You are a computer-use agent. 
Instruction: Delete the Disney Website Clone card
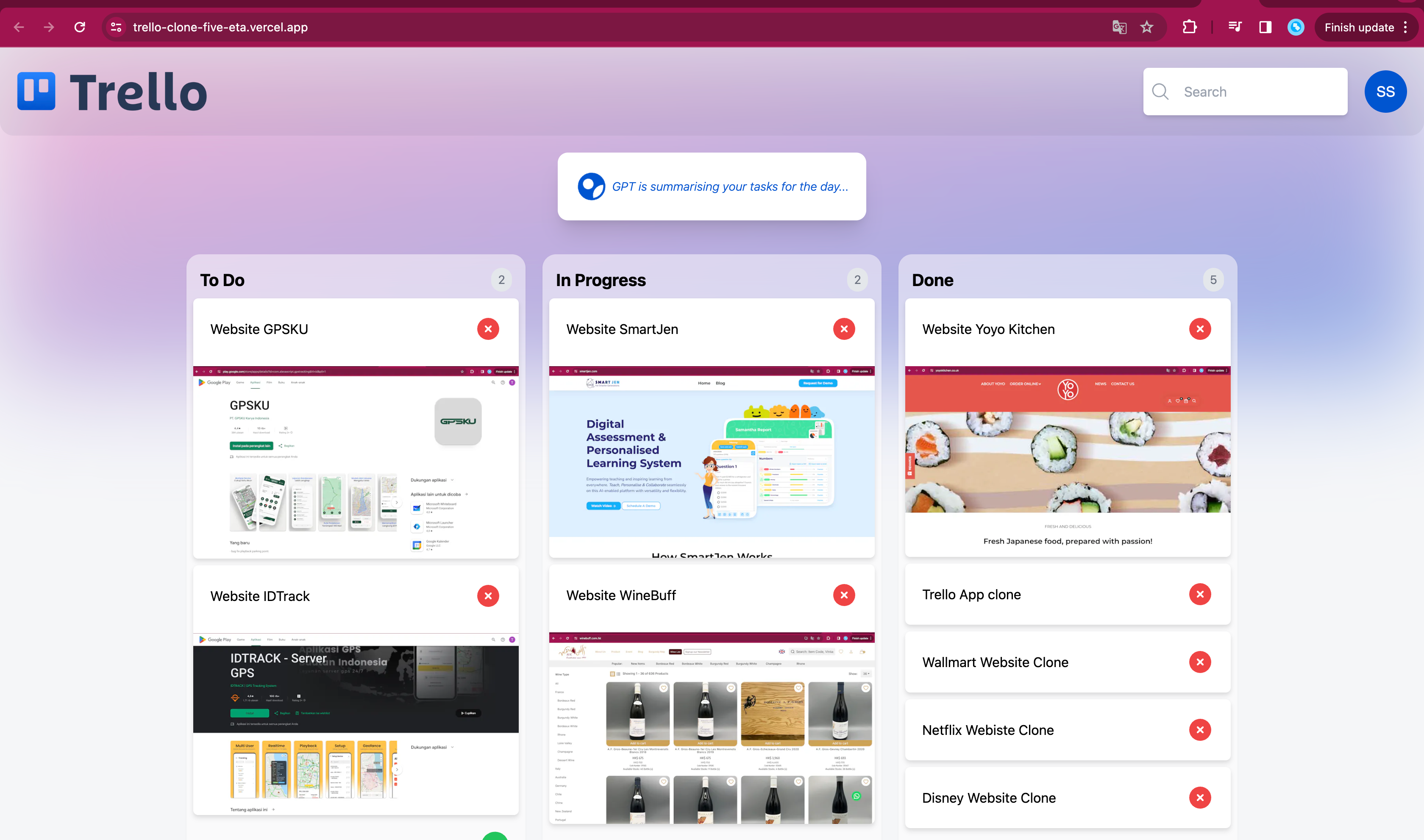click(1200, 798)
